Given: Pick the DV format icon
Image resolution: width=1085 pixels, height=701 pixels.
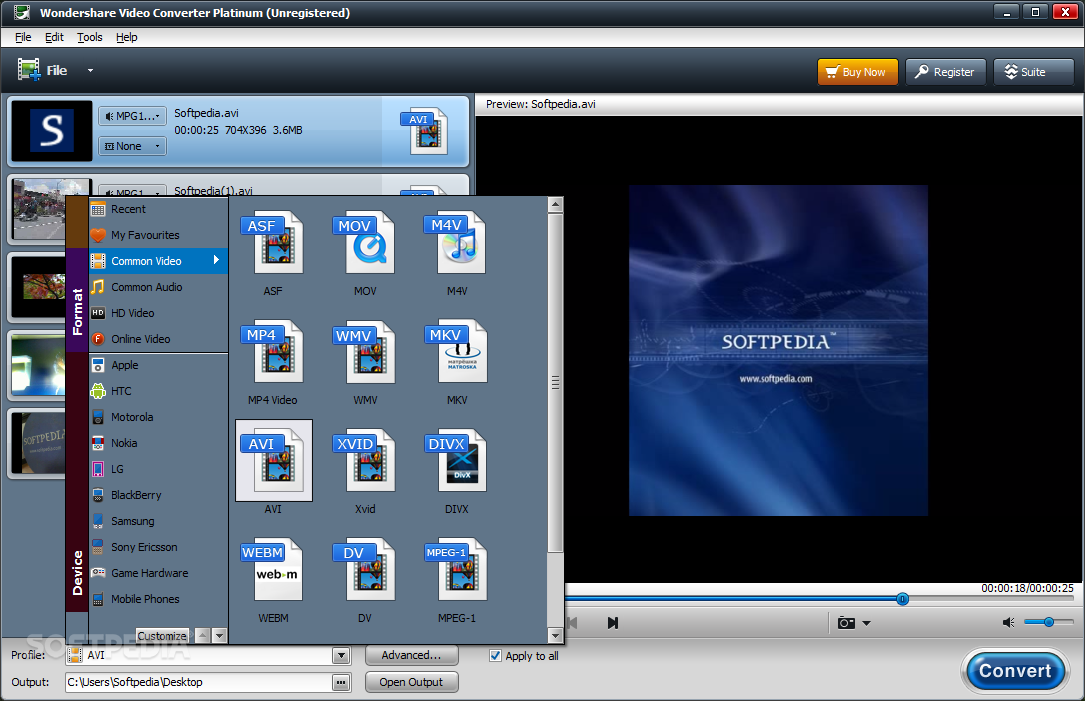Looking at the screenshot, I should click(x=365, y=570).
